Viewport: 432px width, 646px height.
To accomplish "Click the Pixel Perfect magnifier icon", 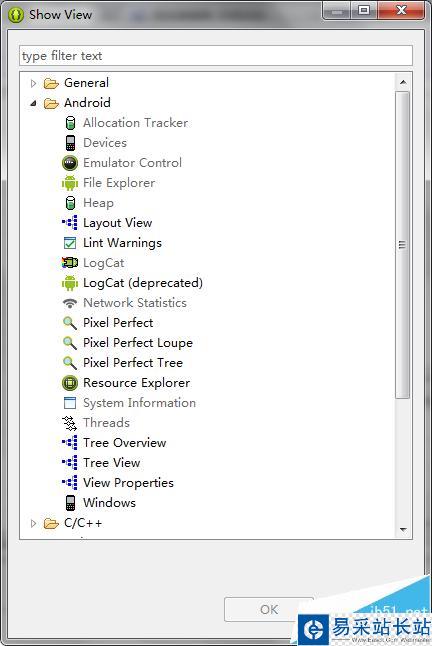I will [x=70, y=323].
